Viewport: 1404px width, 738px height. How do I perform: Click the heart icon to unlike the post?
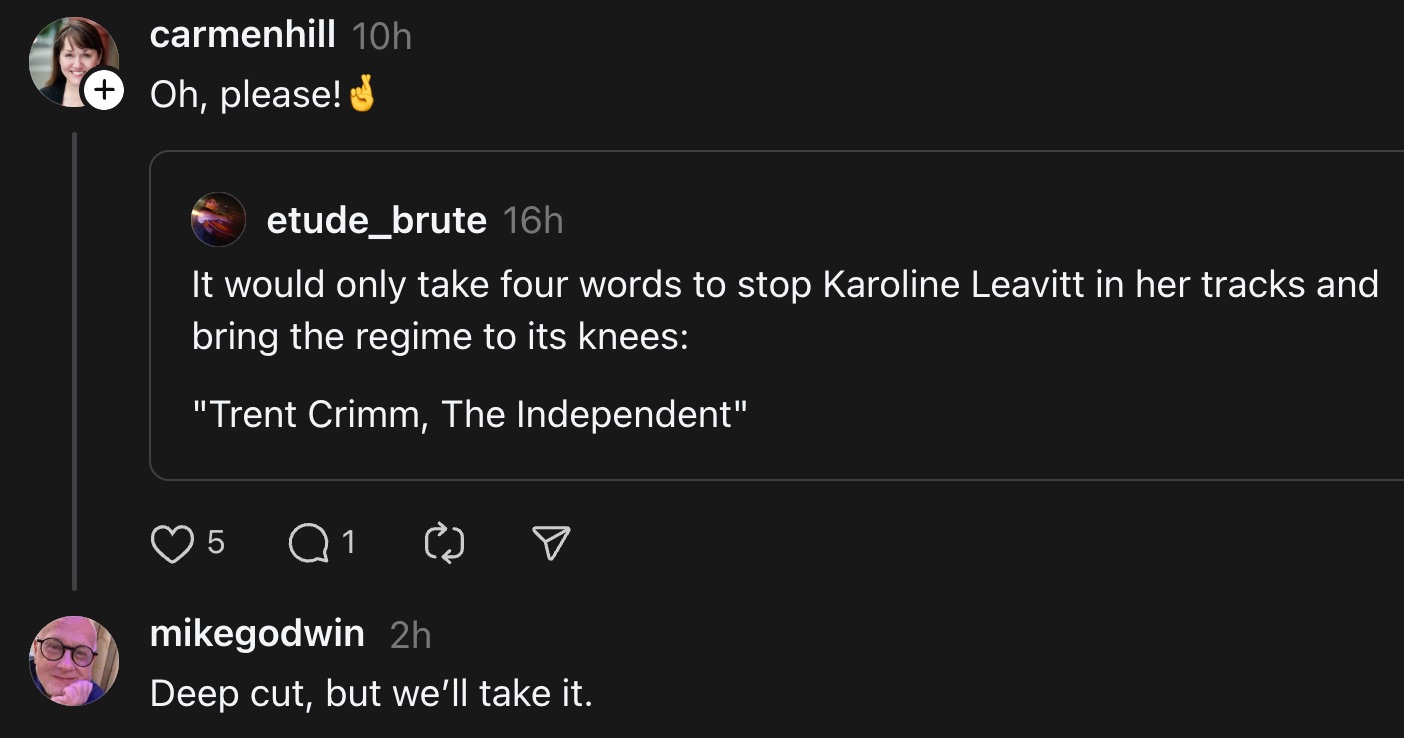click(x=172, y=542)
